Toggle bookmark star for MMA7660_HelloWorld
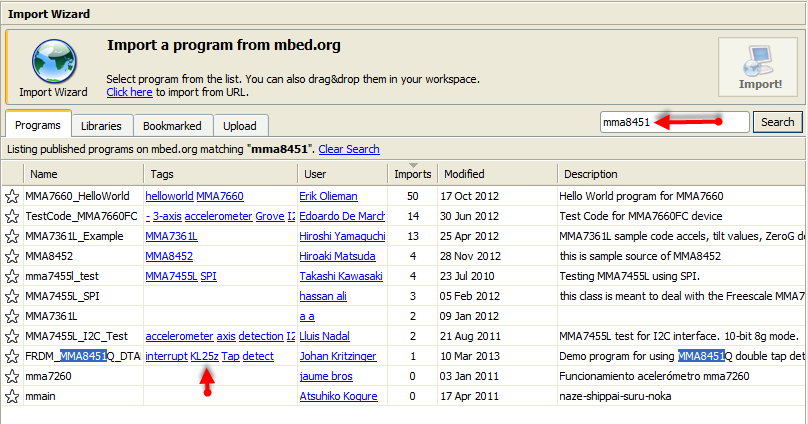 (12, 196)
